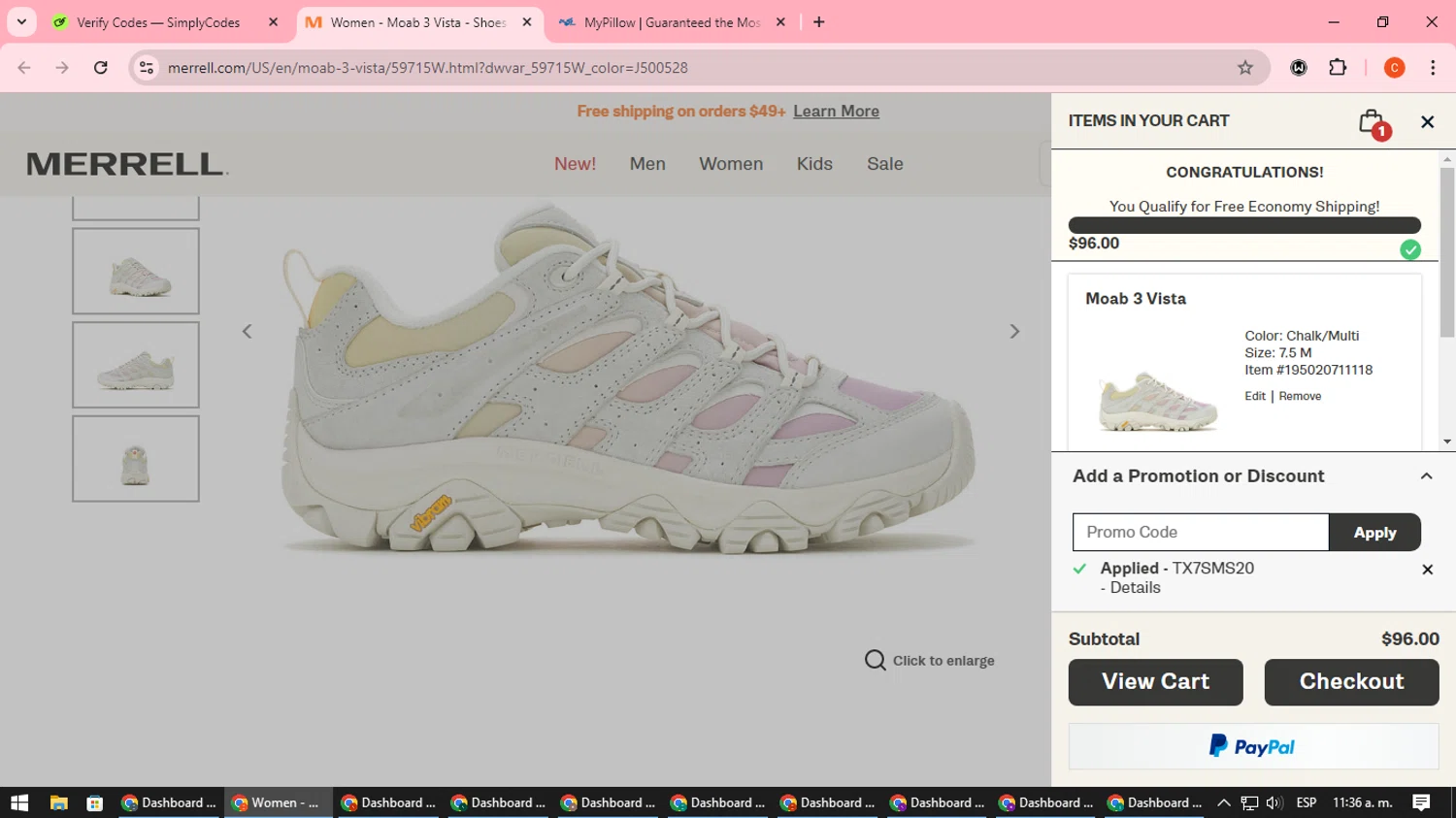1456x818 pixels.
Task: Show previous product image with left arrow
Action: click(247, 332)
